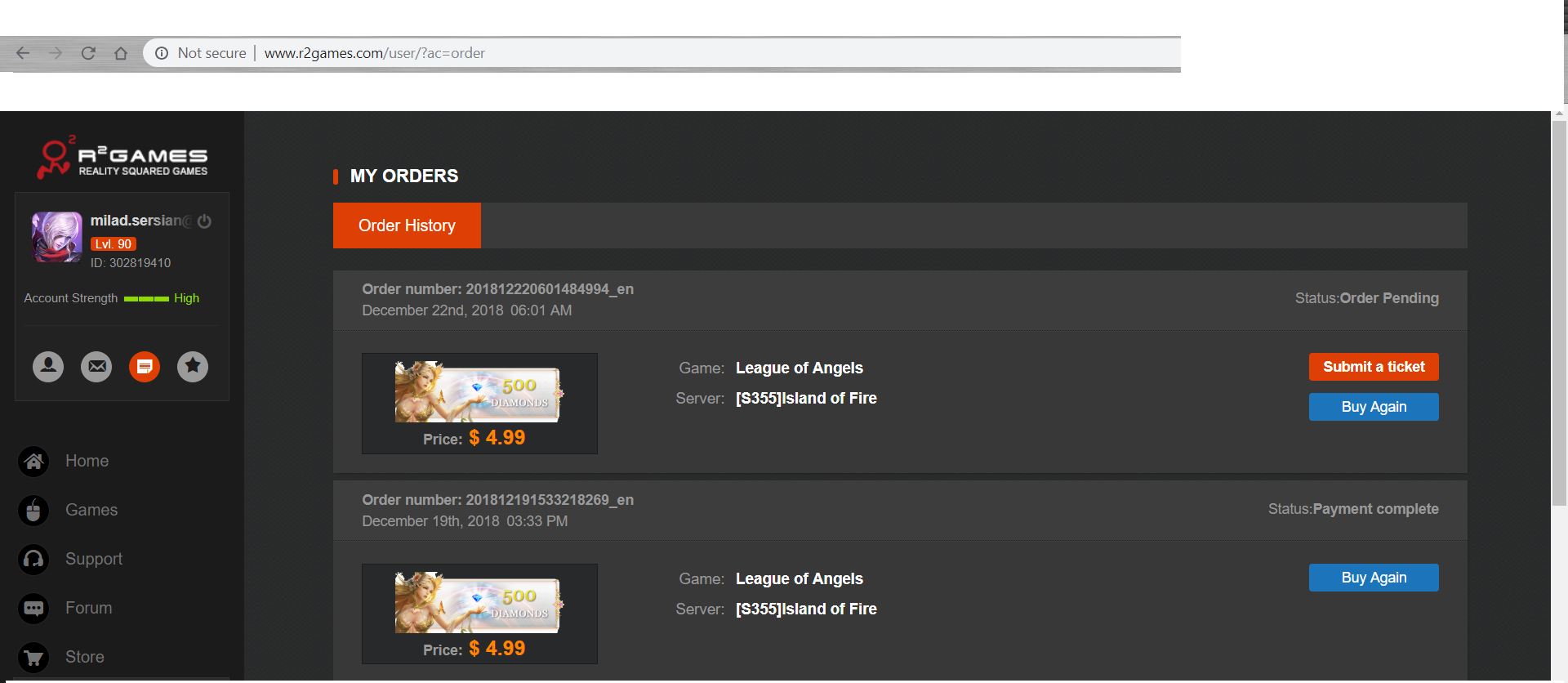Open the profile icon in the sidebar
The image size is (1568, 683).
pos(48,366)
